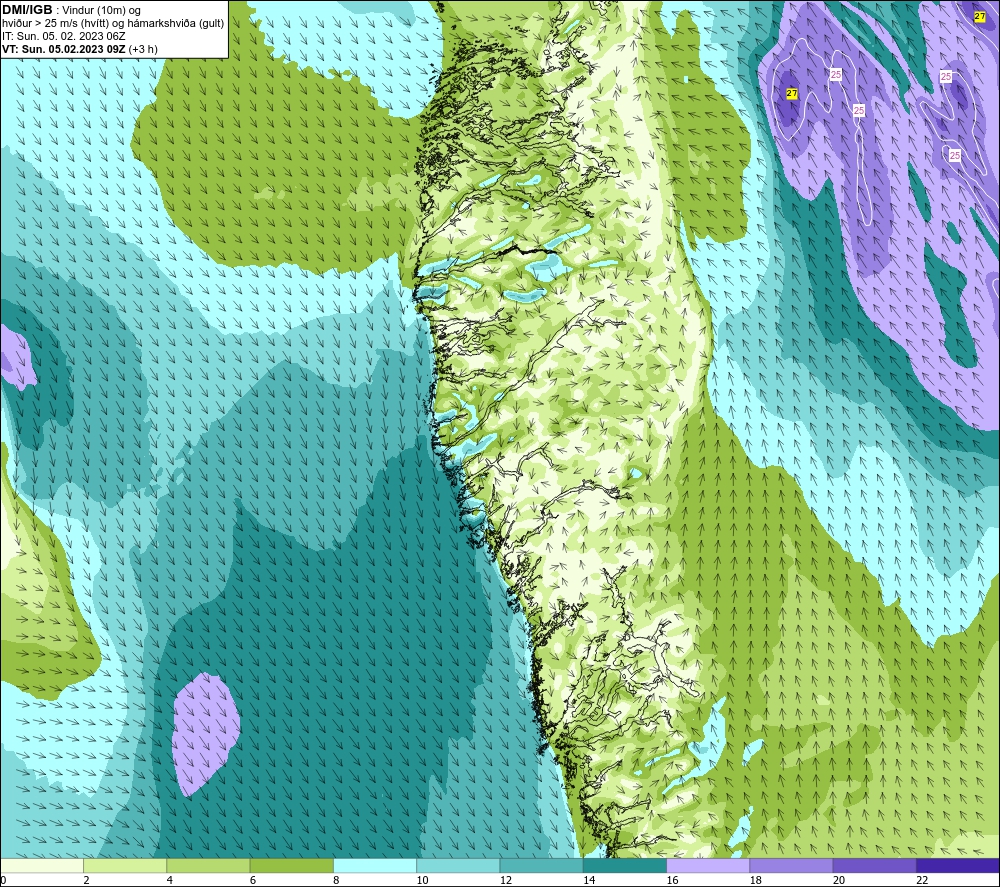The width and height of the screenshot is (1000, 887).
Task: Click the 'IT: Sun. 05. 02. 2023 06Z' text
Action: (64, 36)
